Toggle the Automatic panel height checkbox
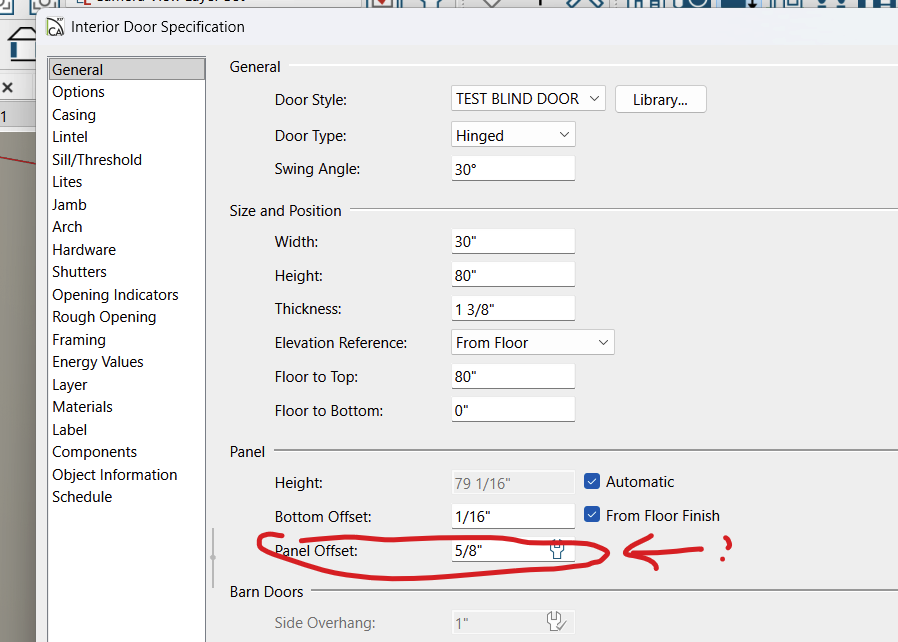Viewport: 898px width, 642px height. (592, 482)
